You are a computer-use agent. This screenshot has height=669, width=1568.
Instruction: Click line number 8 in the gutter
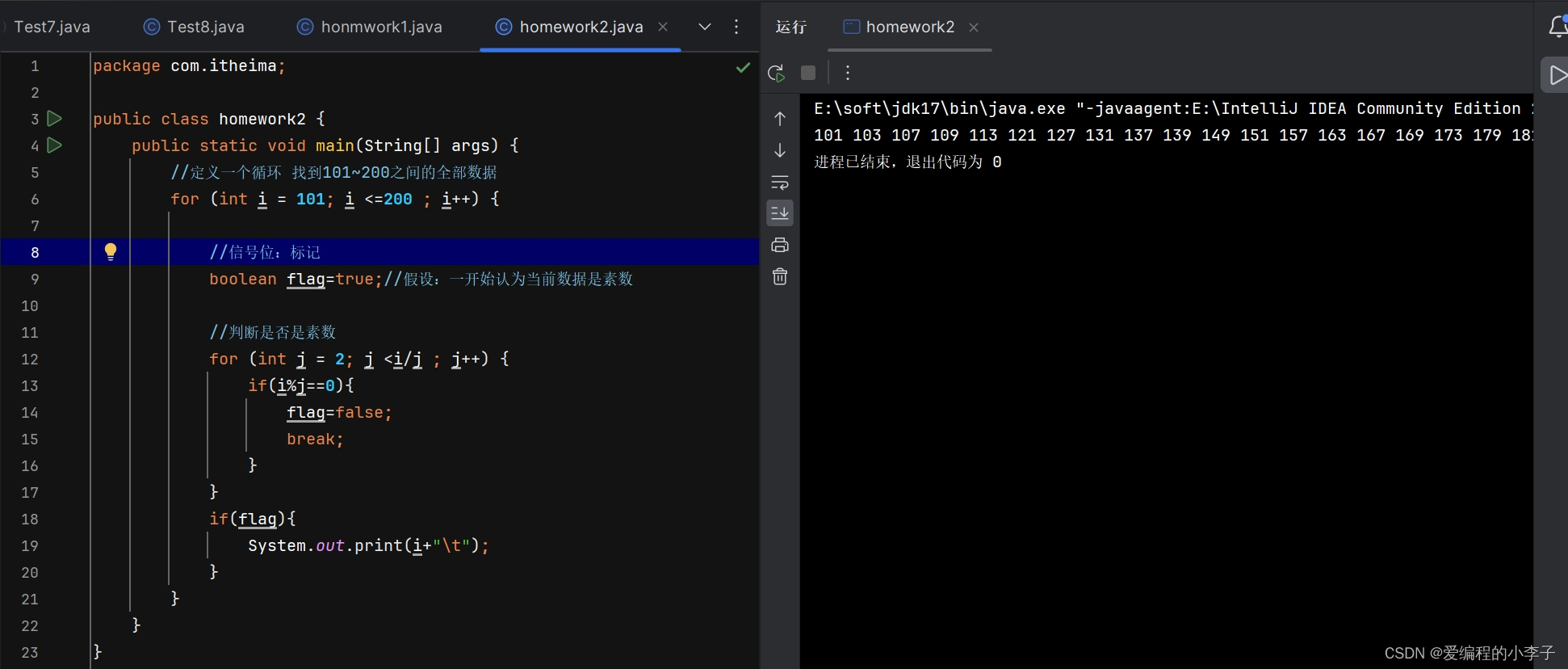(x=35, y=252)
